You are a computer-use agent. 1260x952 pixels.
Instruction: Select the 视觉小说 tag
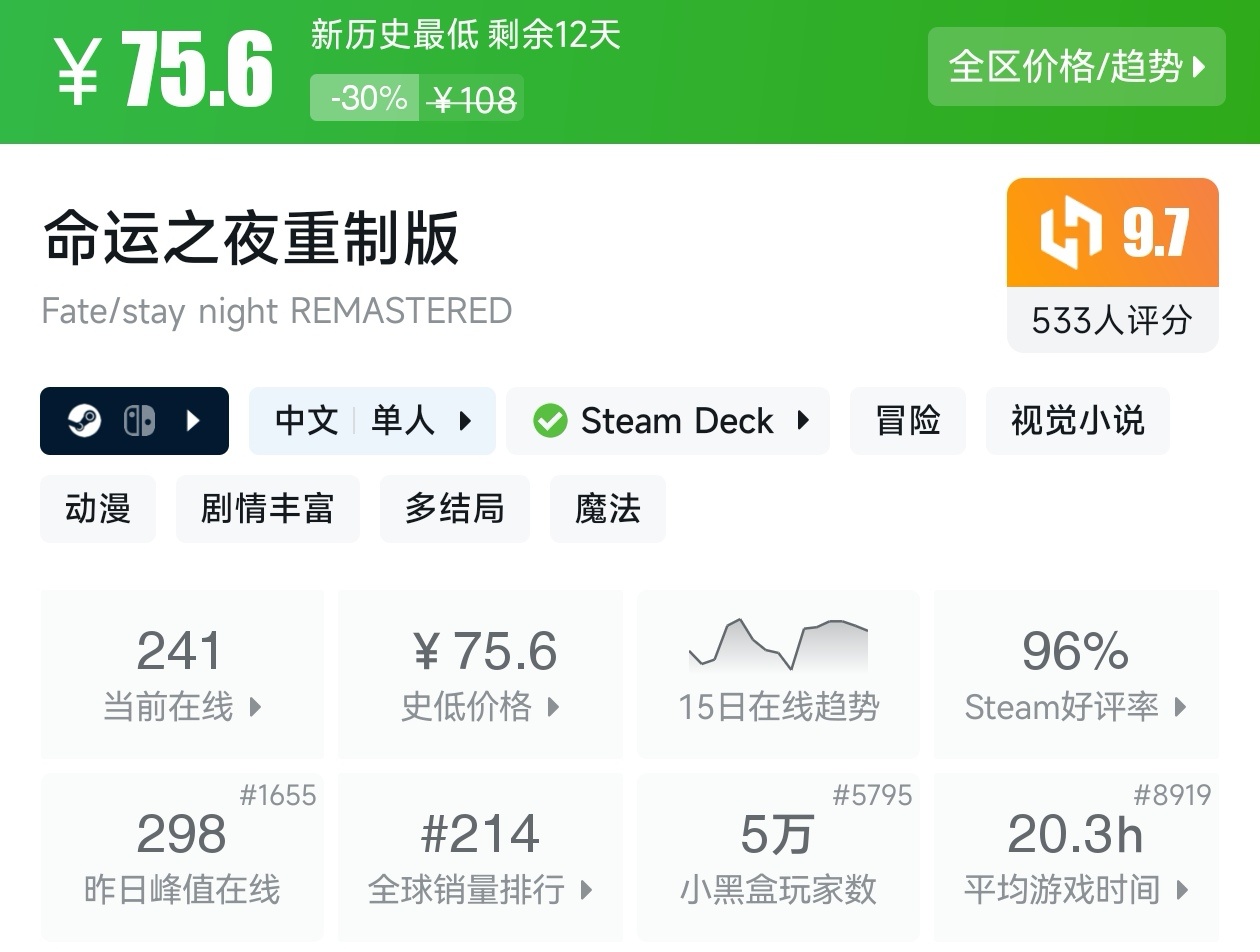tap(1077, 421)
